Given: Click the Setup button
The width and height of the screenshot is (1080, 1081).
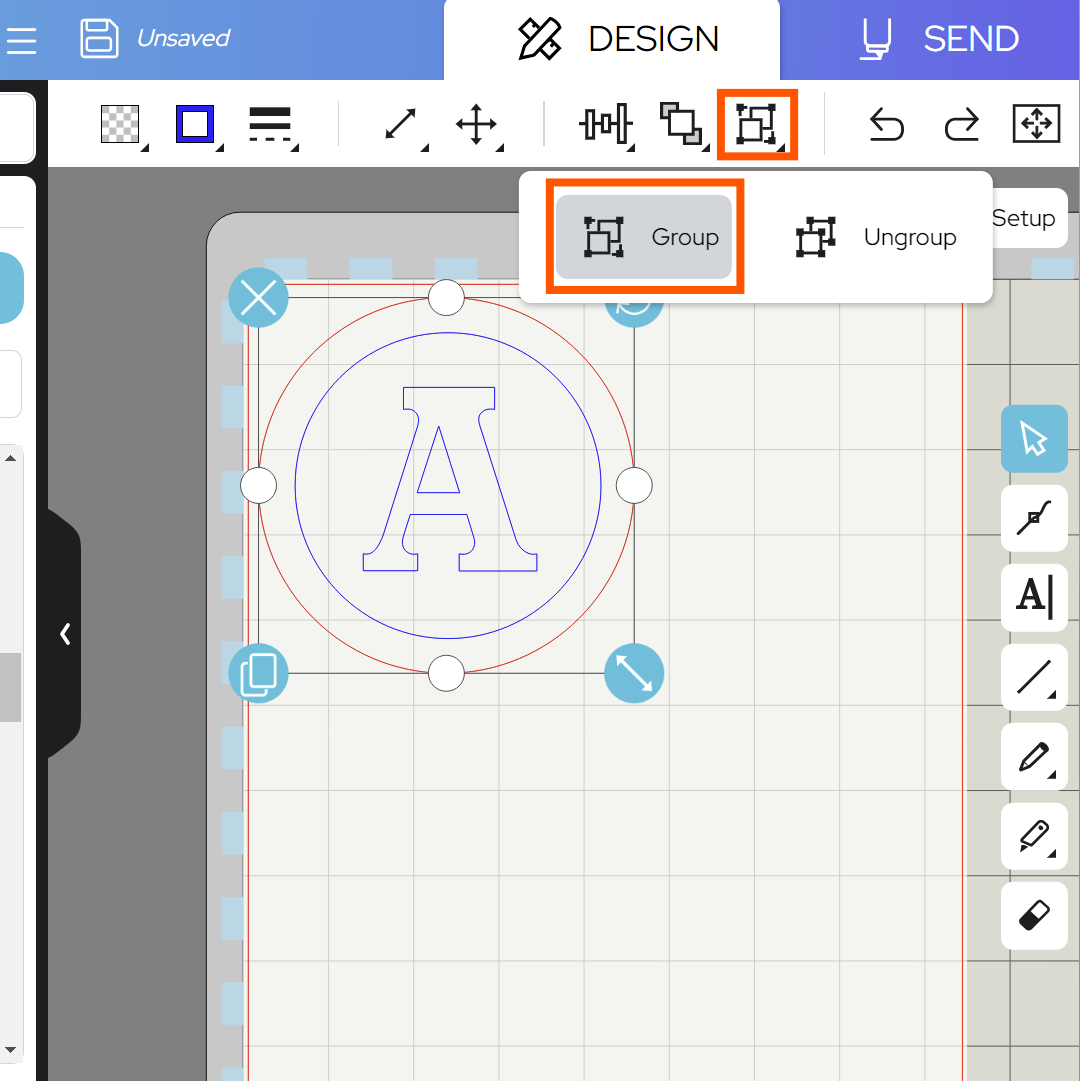Looking at the screenshot, I should tap(1024, 218).
